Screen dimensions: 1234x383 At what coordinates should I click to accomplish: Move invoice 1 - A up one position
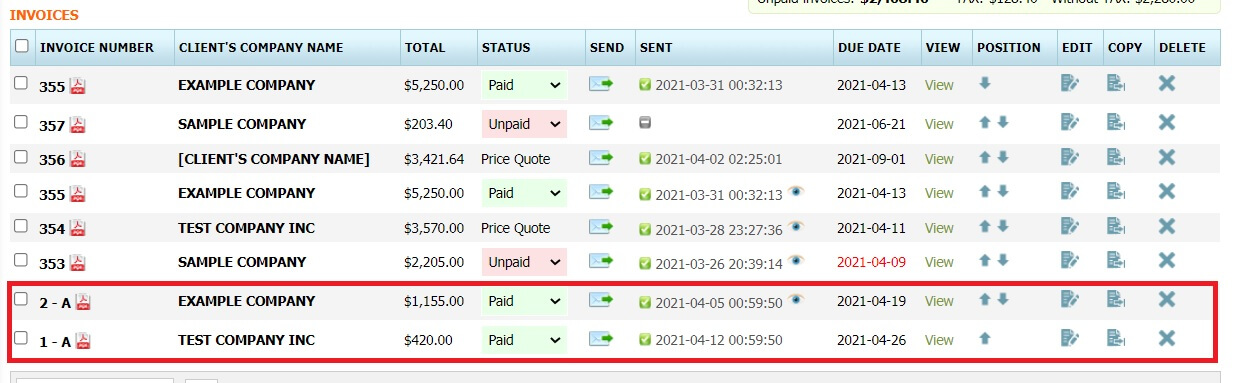(985, 339)
